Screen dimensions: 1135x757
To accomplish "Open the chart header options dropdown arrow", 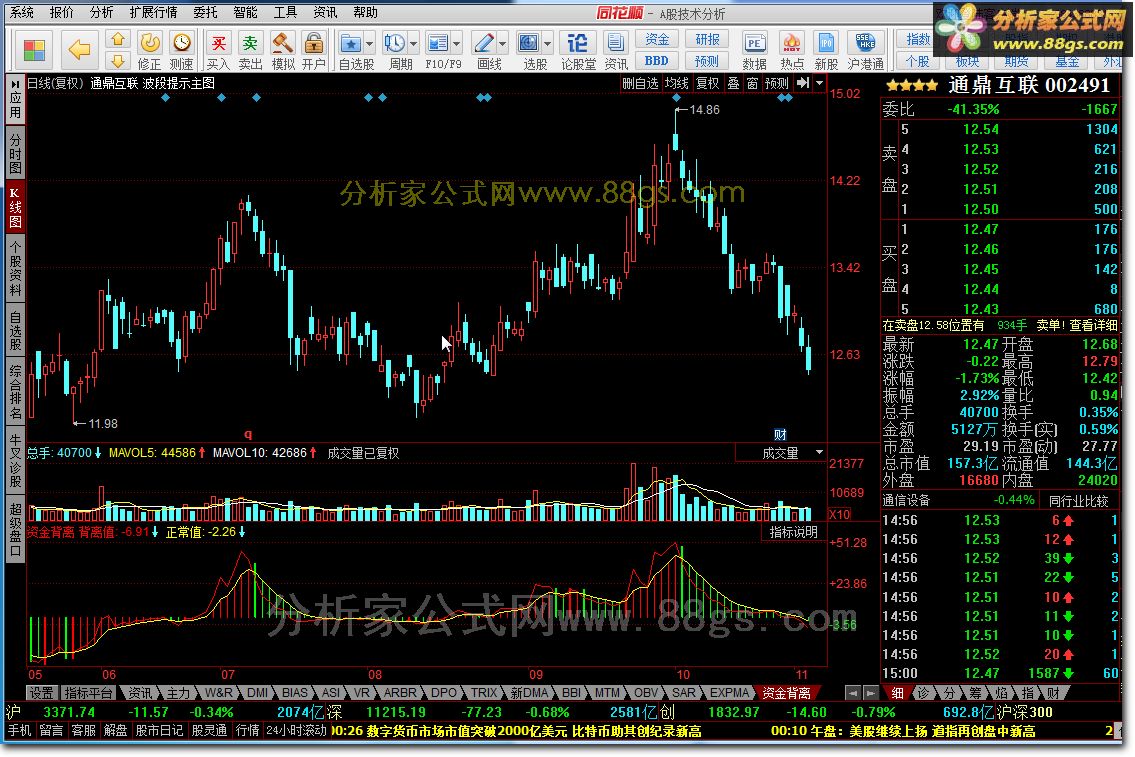I will pyautogui.click(x=819, y=83).
